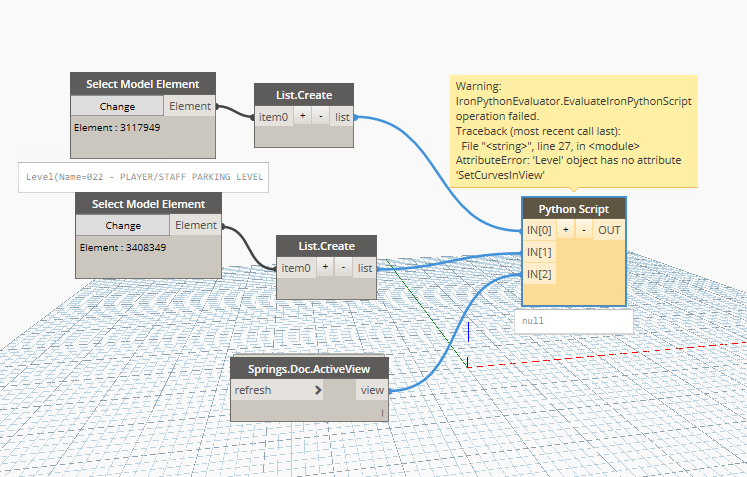Viewport: 747px width, 477px height.
Task: Select the IN[2] port on Python Script
Action: pyautogui.click(x=539, y=274)
